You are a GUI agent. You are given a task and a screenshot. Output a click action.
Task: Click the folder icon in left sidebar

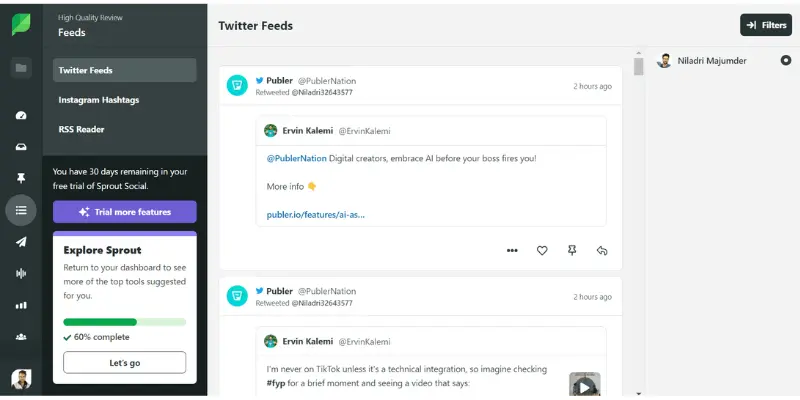coord(21,68)
